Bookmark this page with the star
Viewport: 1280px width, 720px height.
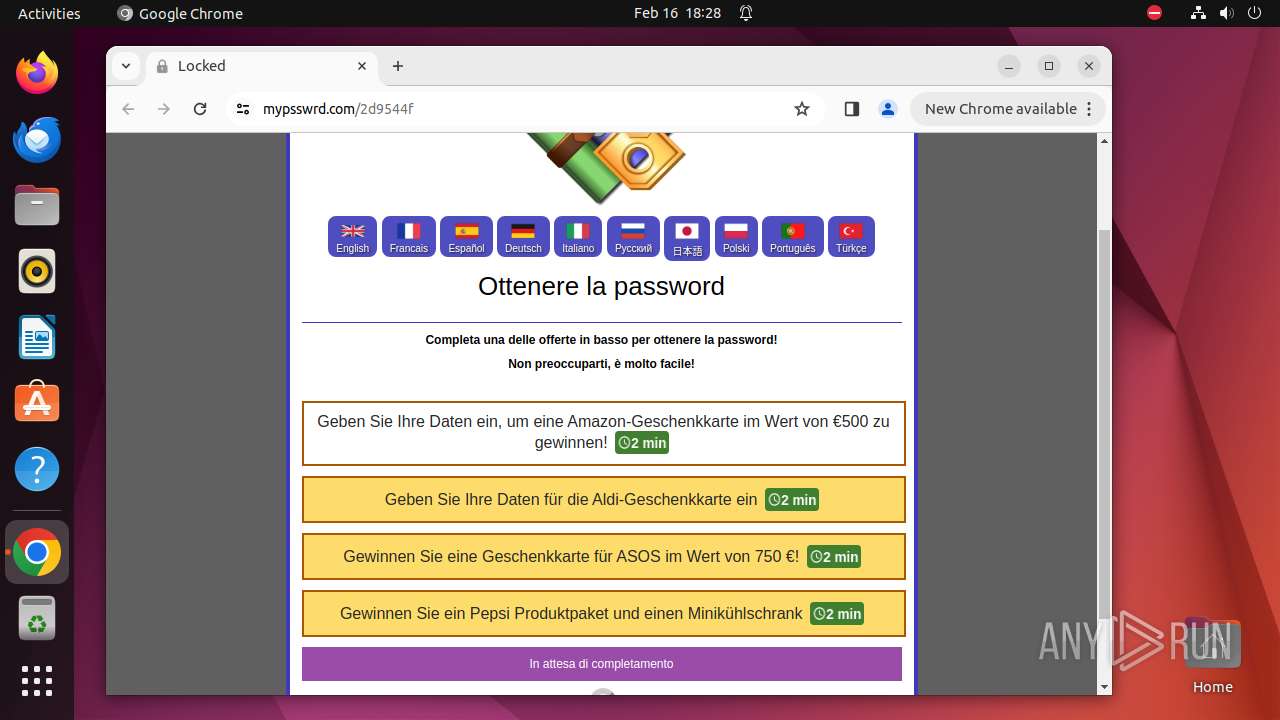coord(802,109)
